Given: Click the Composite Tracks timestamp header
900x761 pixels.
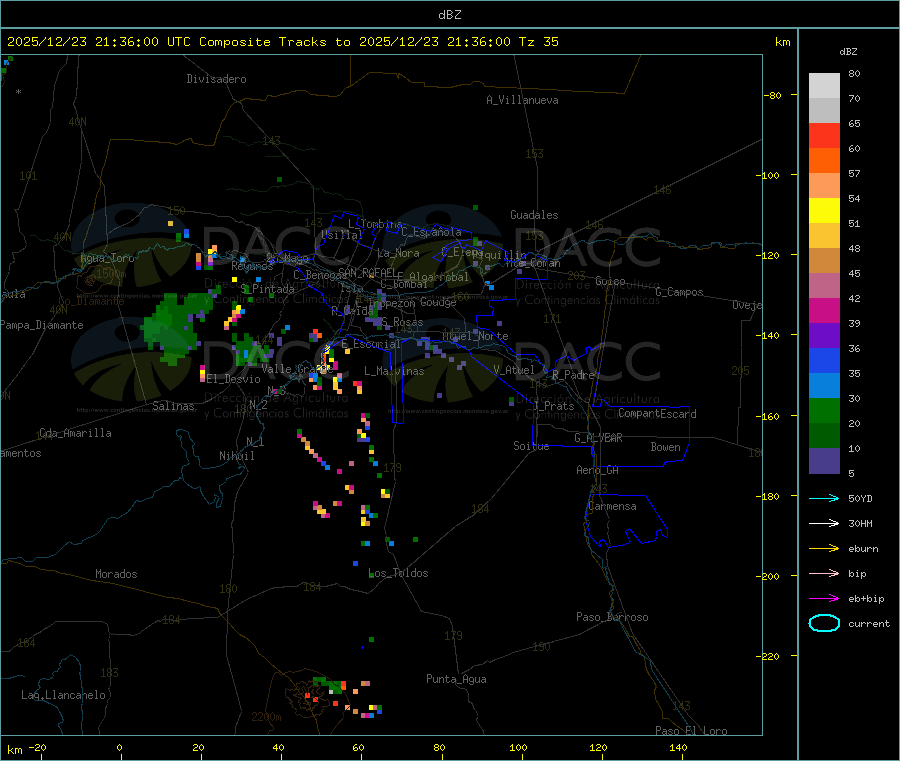Looking at the screenshot, I should [x=282, y=42].
